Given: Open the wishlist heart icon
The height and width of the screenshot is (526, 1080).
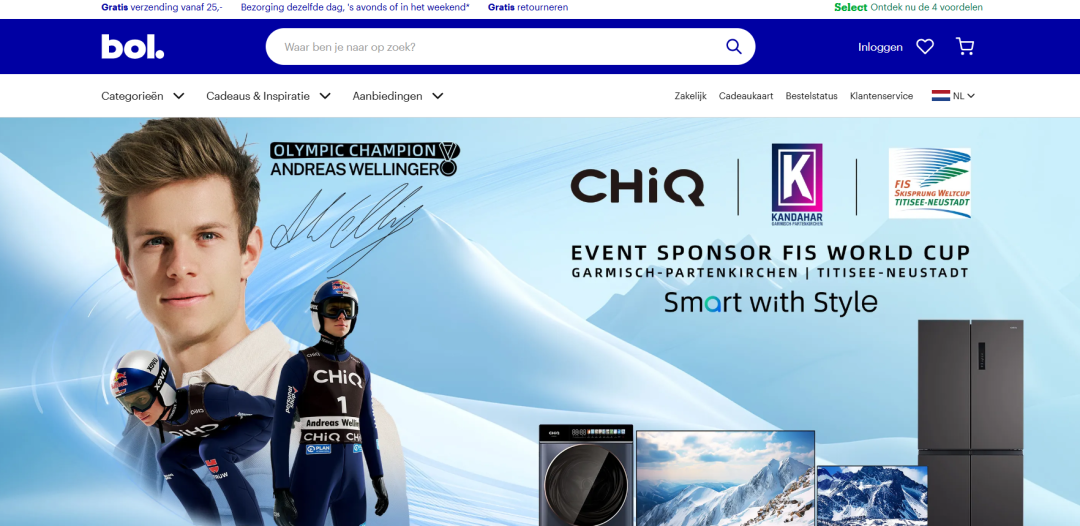Looking at the screenshot, I should [x=925, y=47].
